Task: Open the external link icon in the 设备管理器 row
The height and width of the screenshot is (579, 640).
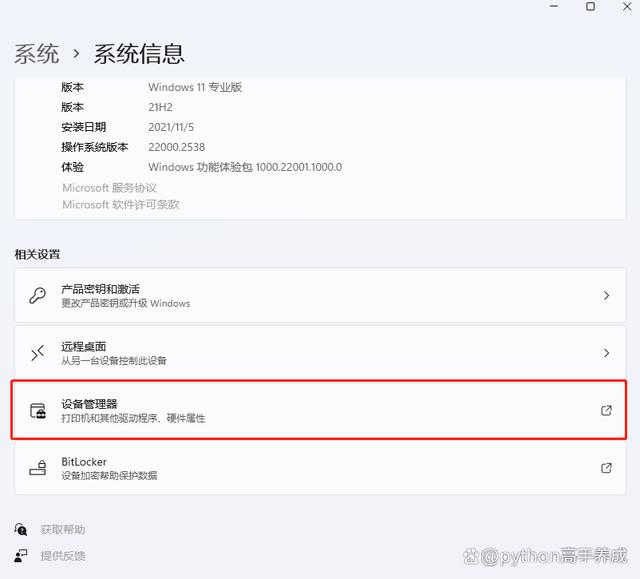Action: coord(606,410)
